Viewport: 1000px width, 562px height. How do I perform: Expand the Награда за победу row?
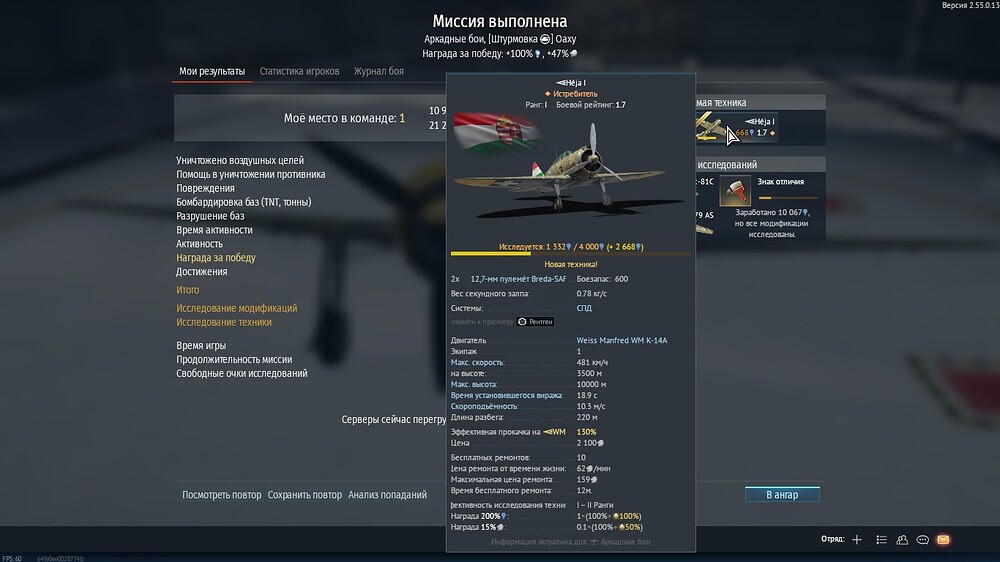[x=216, y=258]
